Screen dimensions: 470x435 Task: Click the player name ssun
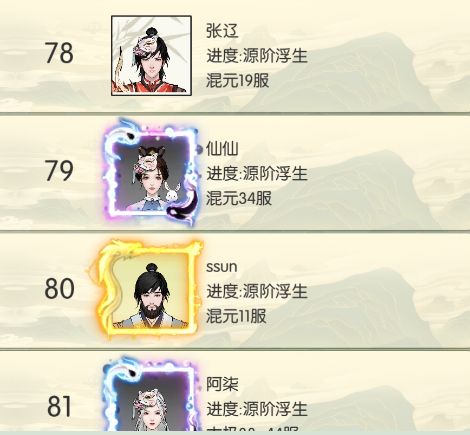(x=222, y=267)
